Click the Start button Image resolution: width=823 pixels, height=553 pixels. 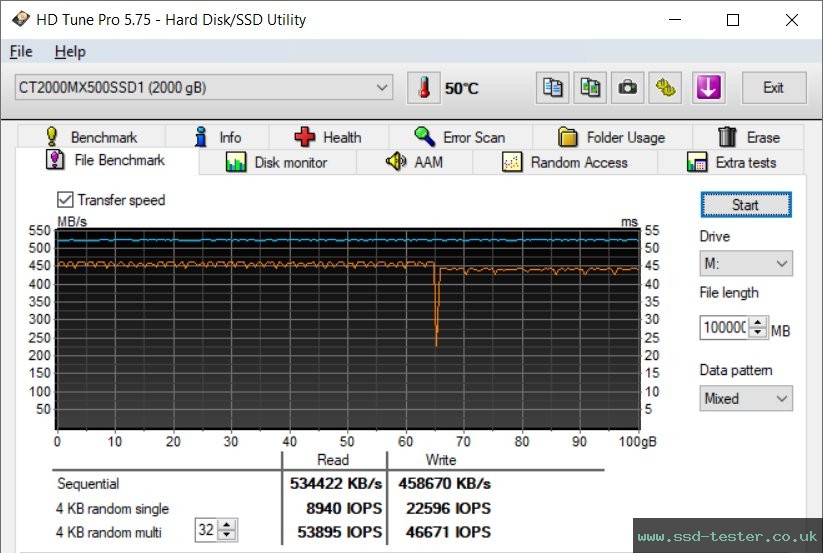pos(746,205)
